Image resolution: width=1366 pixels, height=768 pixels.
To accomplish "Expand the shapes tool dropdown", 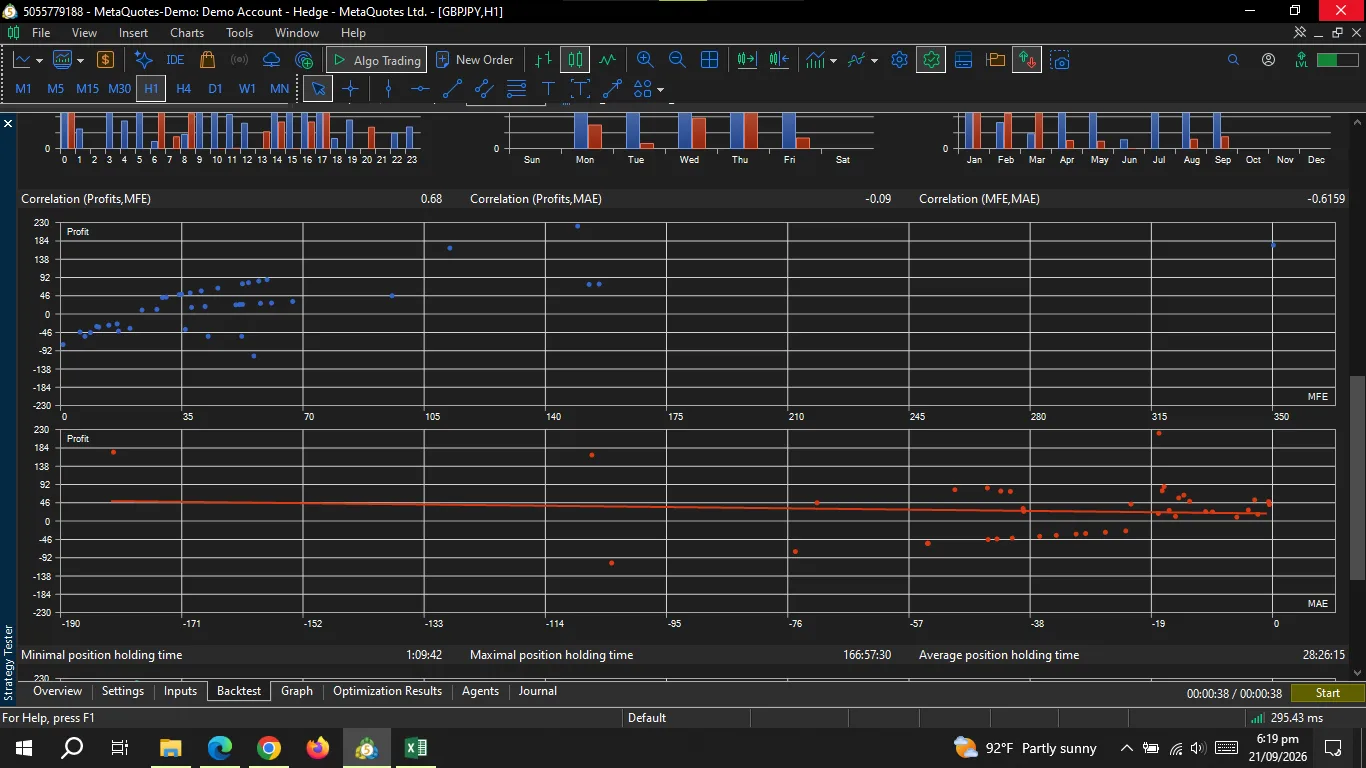I will 661,90.
